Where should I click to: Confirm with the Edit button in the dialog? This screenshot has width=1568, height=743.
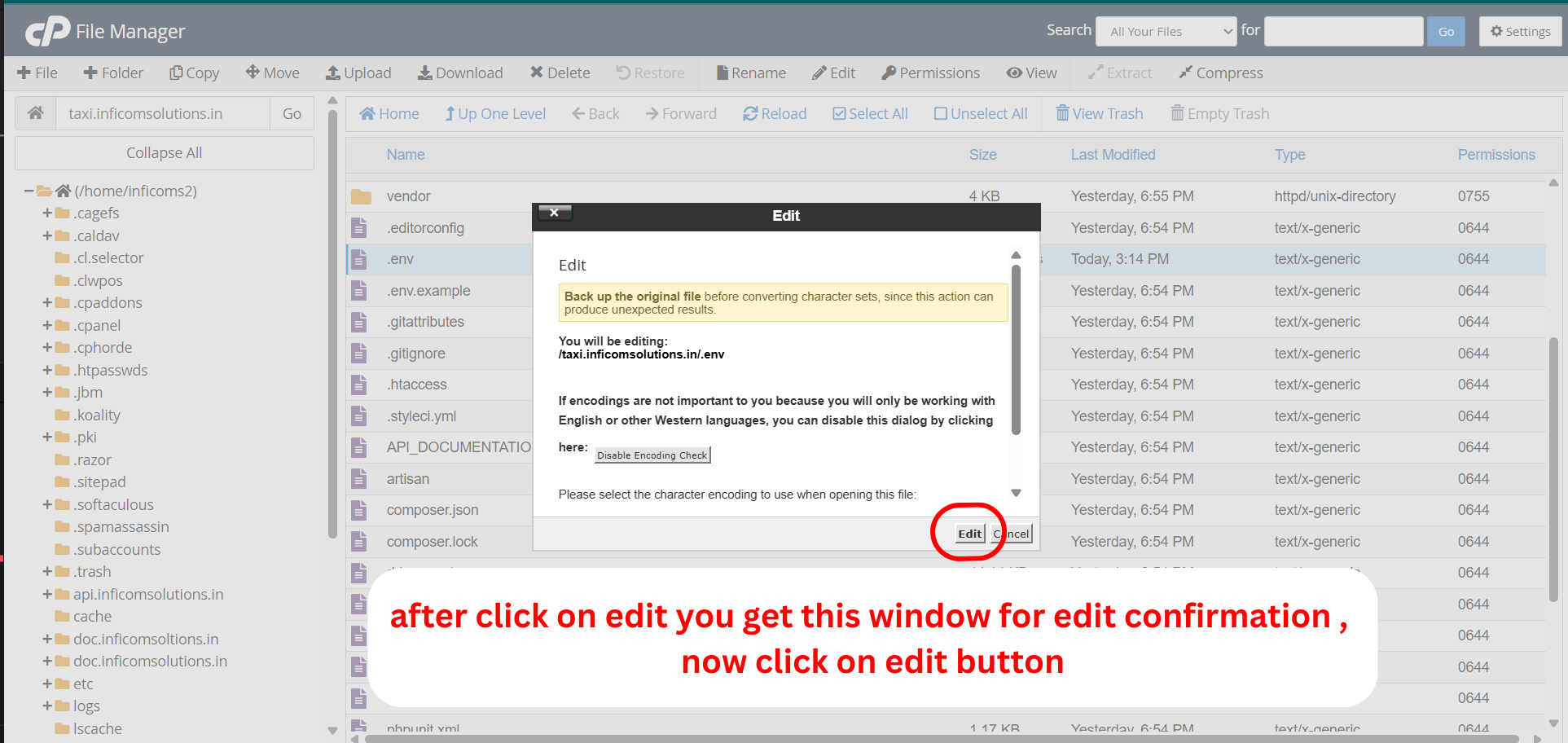968,534
